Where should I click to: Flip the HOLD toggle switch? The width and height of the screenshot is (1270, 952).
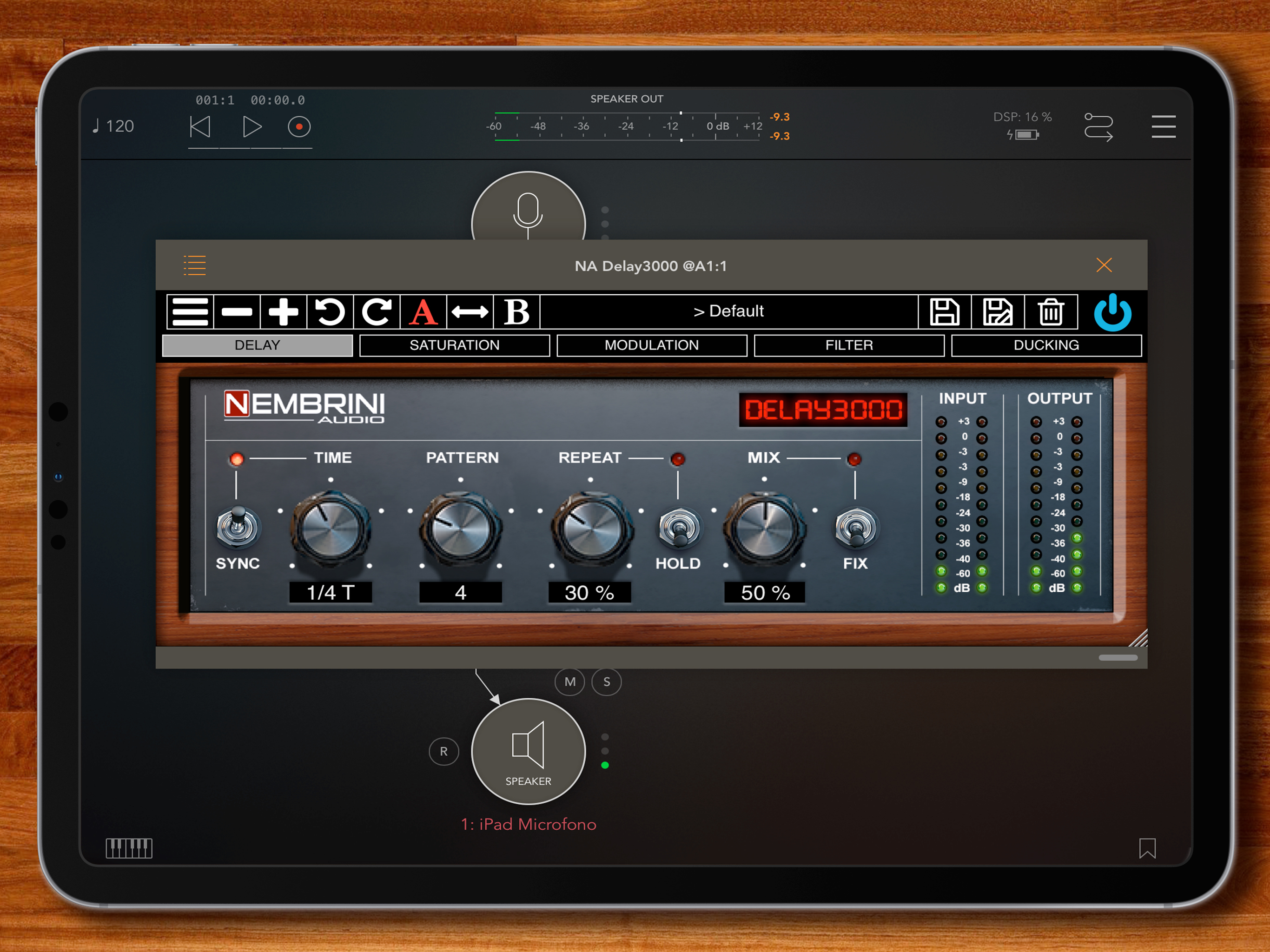coord(679,527)
